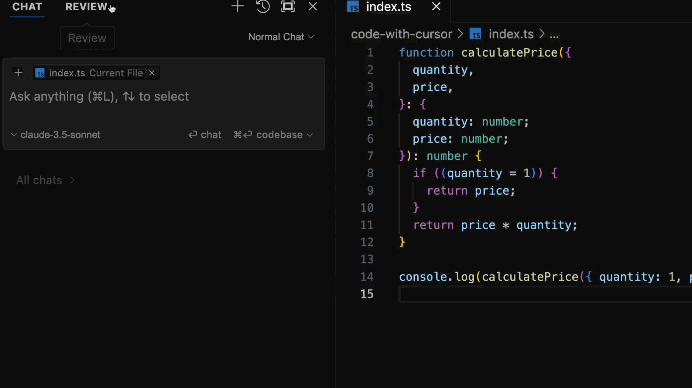Close the index.ts editor tab
692x388 pixels.
point(436,7)
